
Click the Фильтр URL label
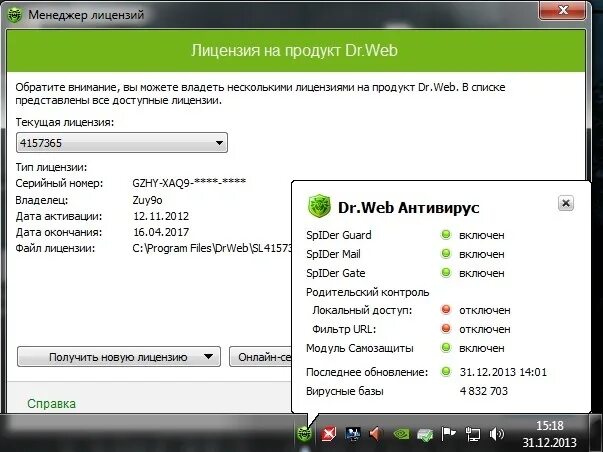[344, 329]
